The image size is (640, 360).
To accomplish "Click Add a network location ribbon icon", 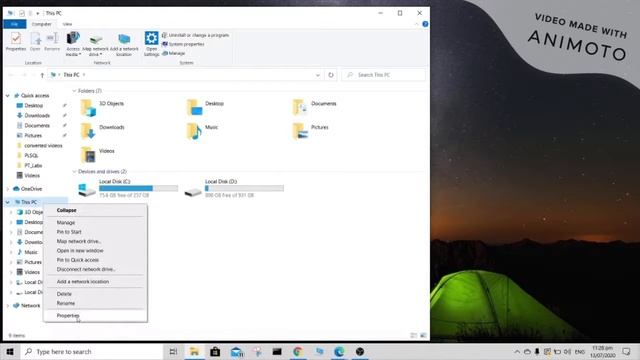I will 124,43.
